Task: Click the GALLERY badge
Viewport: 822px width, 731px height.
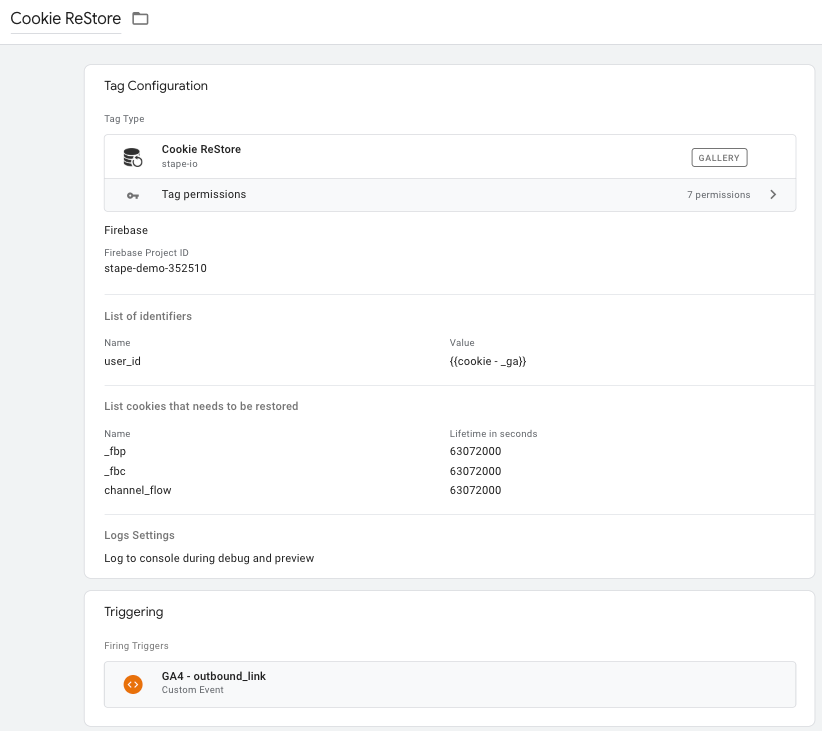Action: coord(719,158)
